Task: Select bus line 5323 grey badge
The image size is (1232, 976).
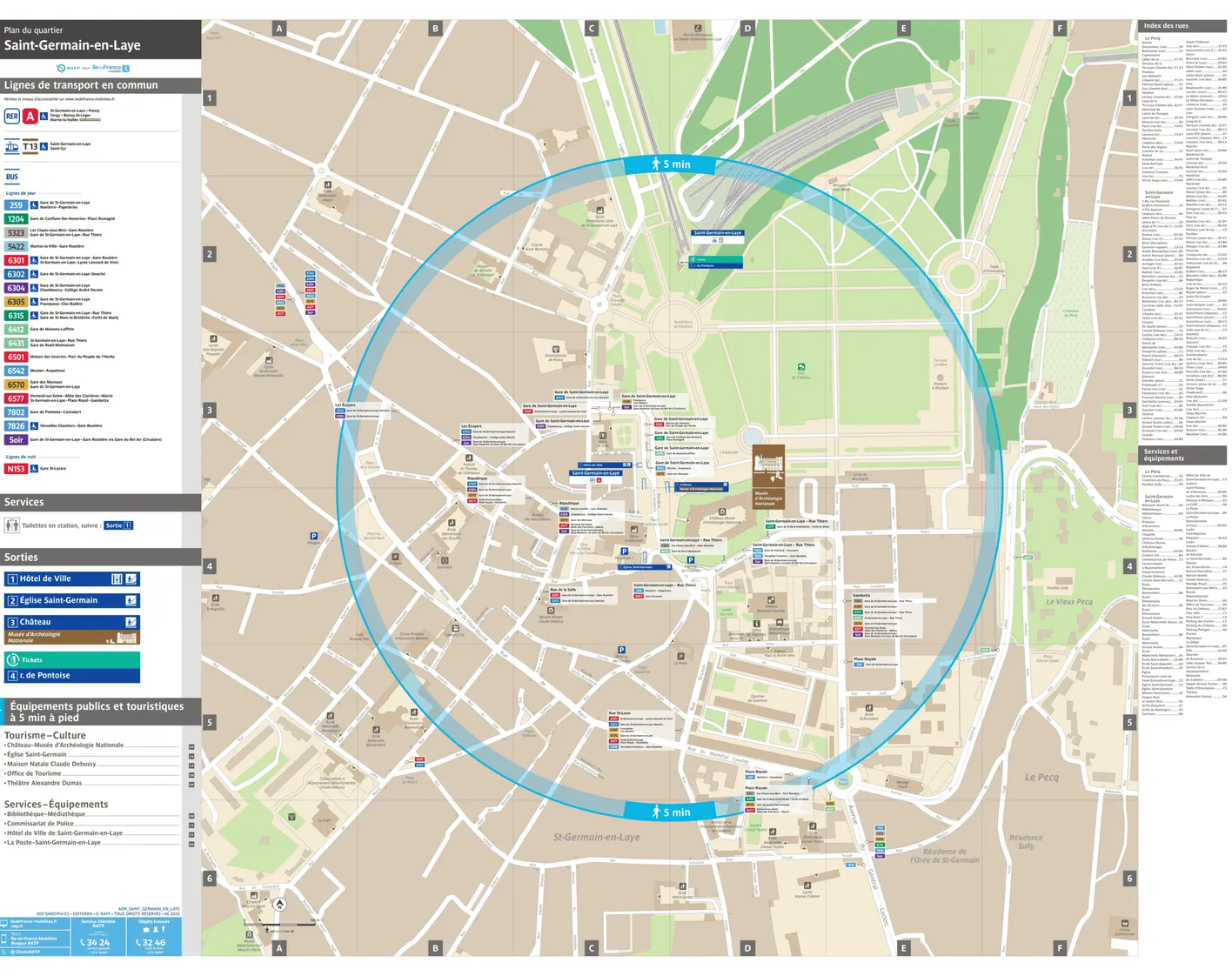Action: click(17, 233)
